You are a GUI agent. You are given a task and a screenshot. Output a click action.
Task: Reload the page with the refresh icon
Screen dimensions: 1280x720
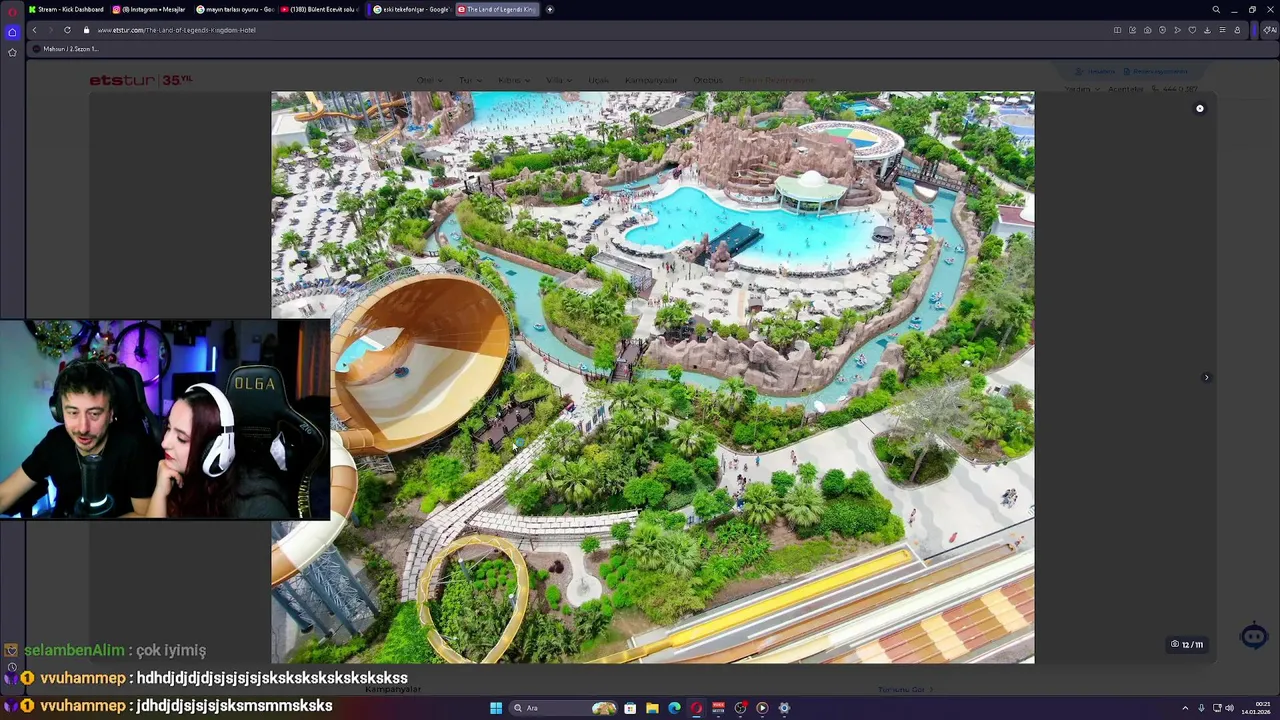(x=67, y=30)
